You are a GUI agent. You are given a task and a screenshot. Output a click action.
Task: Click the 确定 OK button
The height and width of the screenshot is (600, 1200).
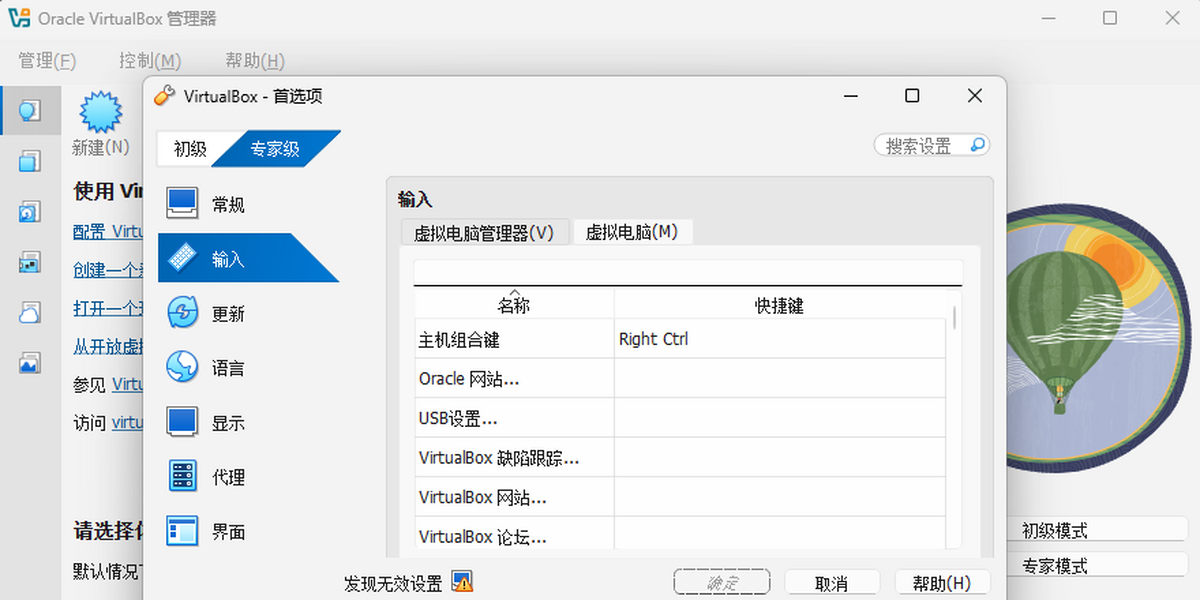[722, 583]
